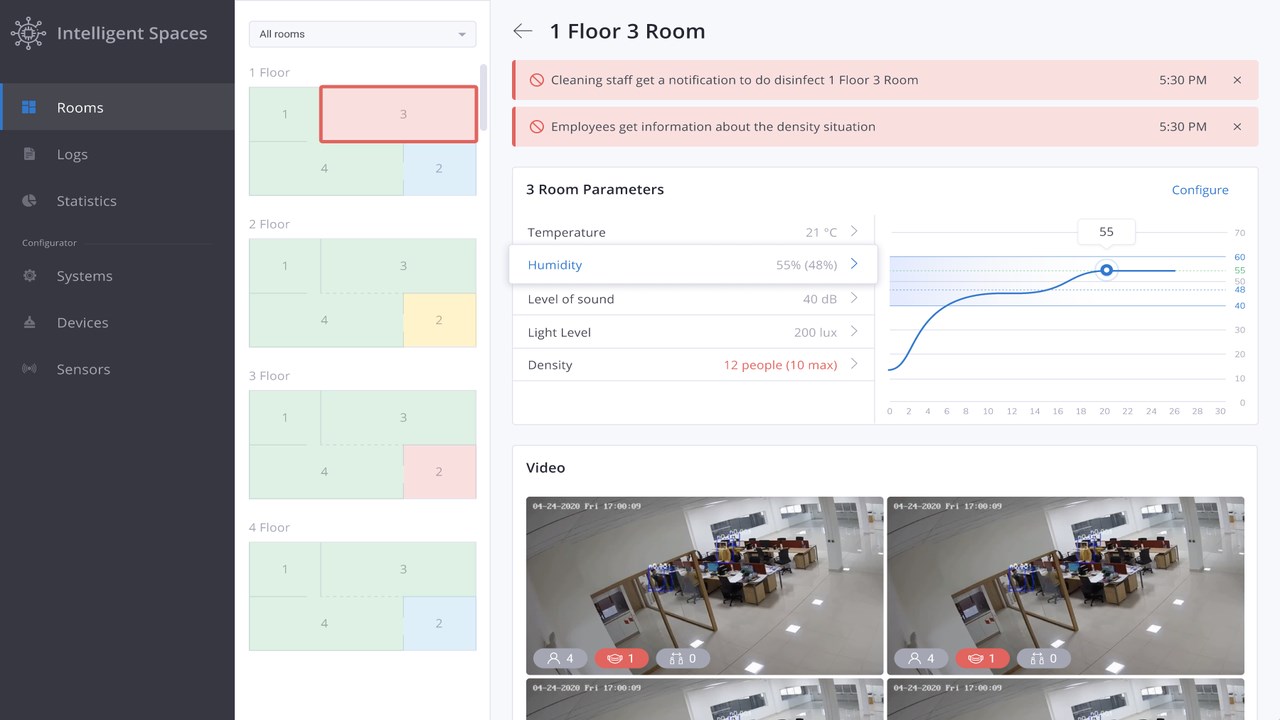Select room 4 on 4 Floor

tap(326, 623)
